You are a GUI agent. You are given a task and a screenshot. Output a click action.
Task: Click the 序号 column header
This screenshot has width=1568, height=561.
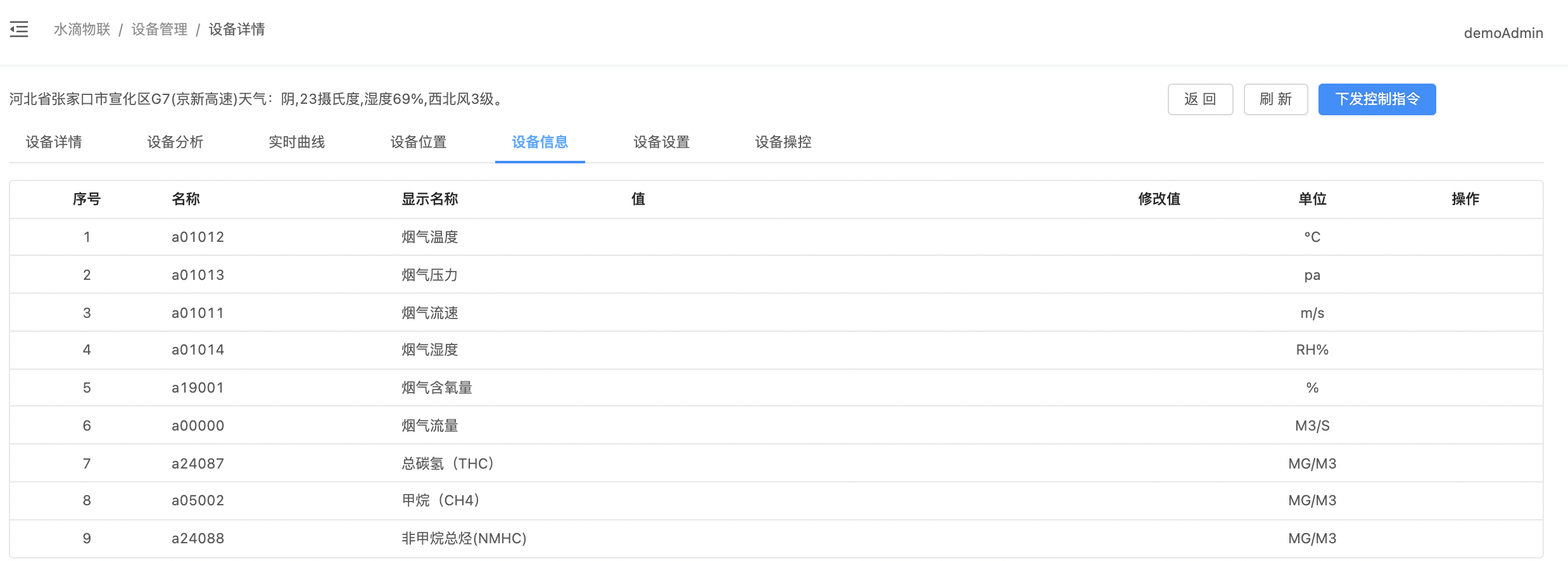click(x=87, y=199)
